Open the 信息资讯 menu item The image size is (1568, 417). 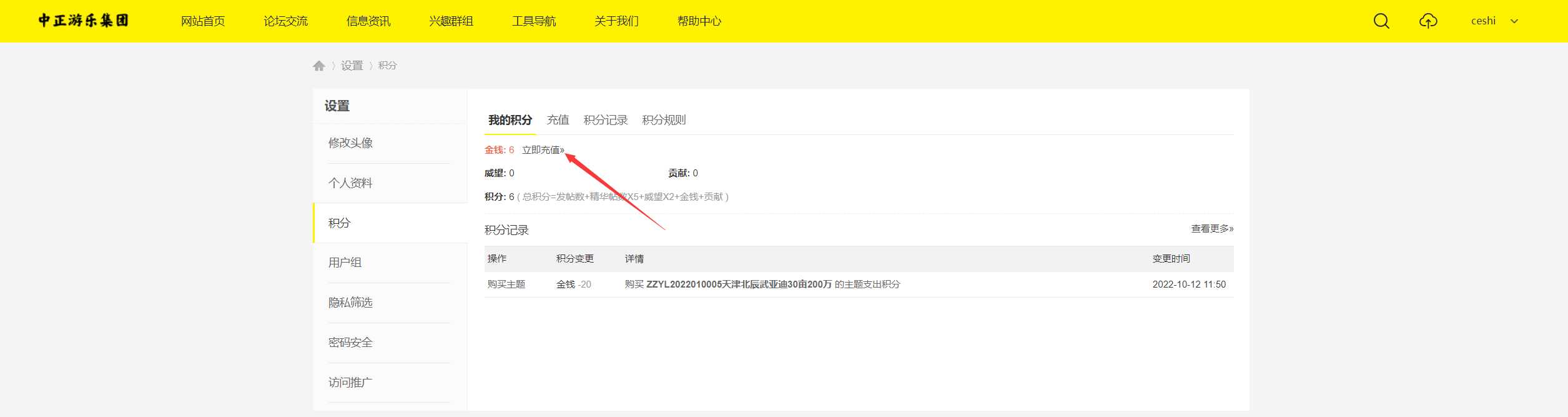[368, 21]
